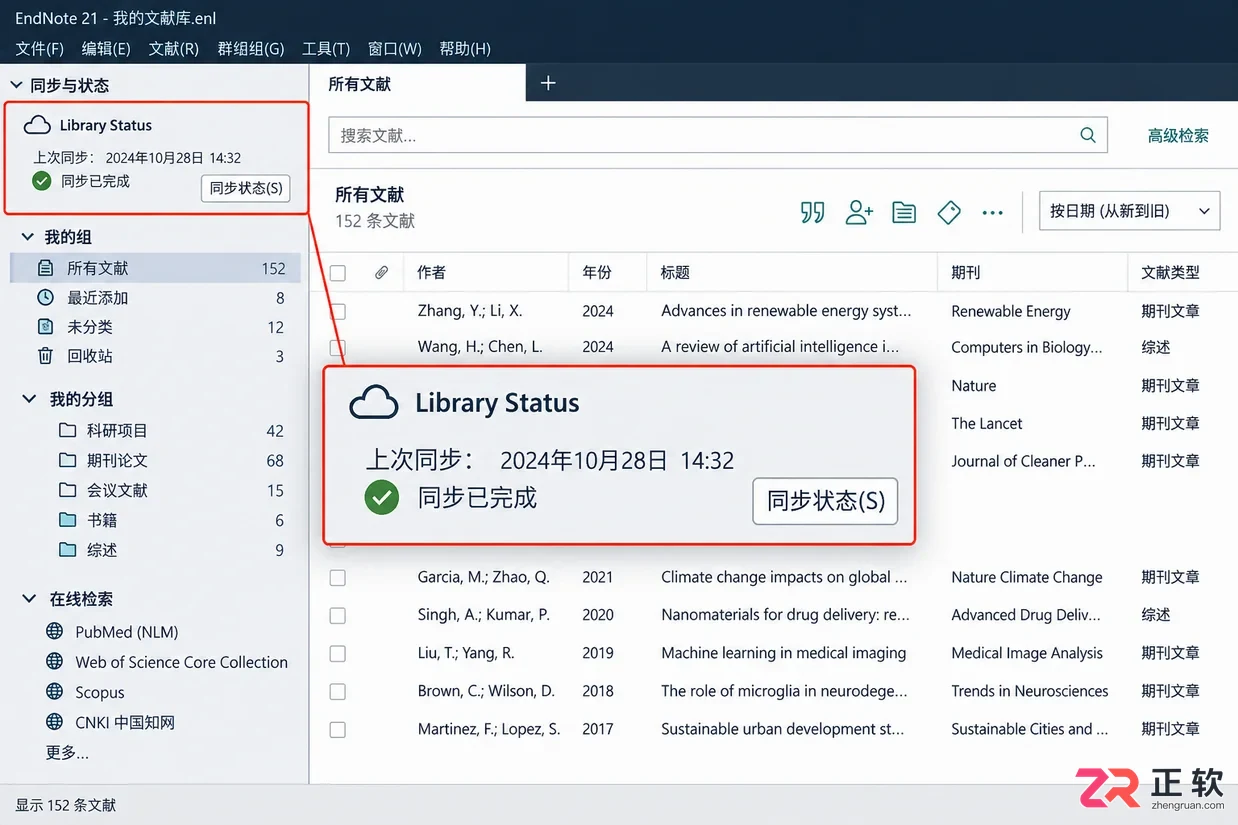Viewport: 1238px width, 825px height.
Task: Collapse the 我的分组 section chevron
Action: 29,399
